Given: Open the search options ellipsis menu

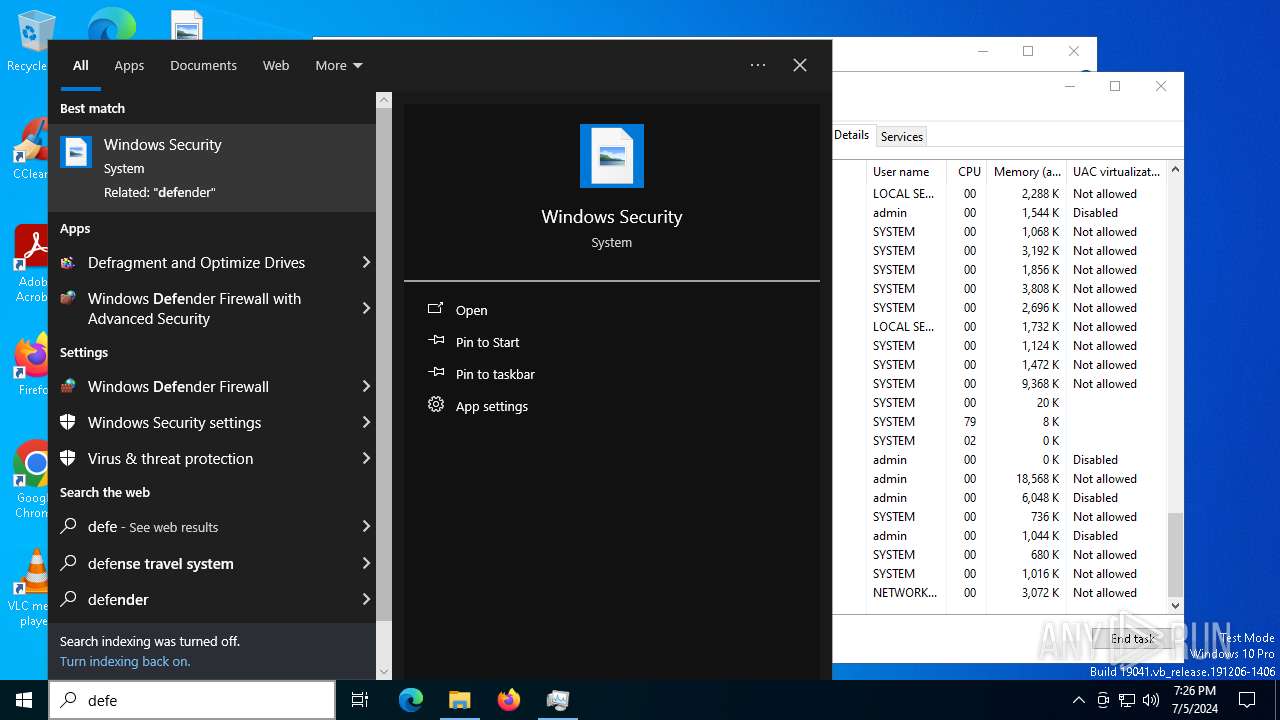Looking at the screenshot, I should click(x=758, y=65).
